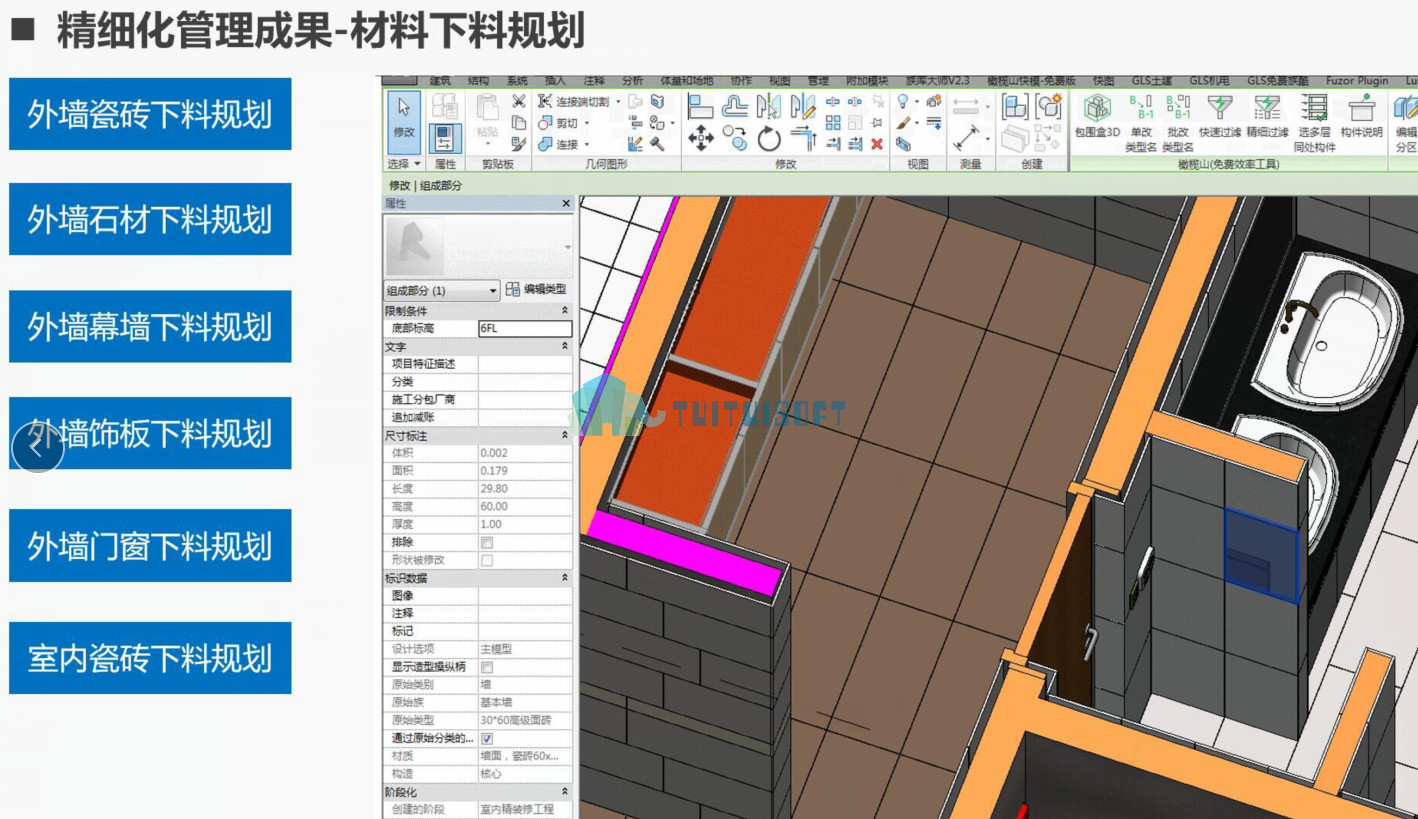1418x819 pixels.
Task: Switch to the 注释 ribbon tab
Action: [594, 81]
